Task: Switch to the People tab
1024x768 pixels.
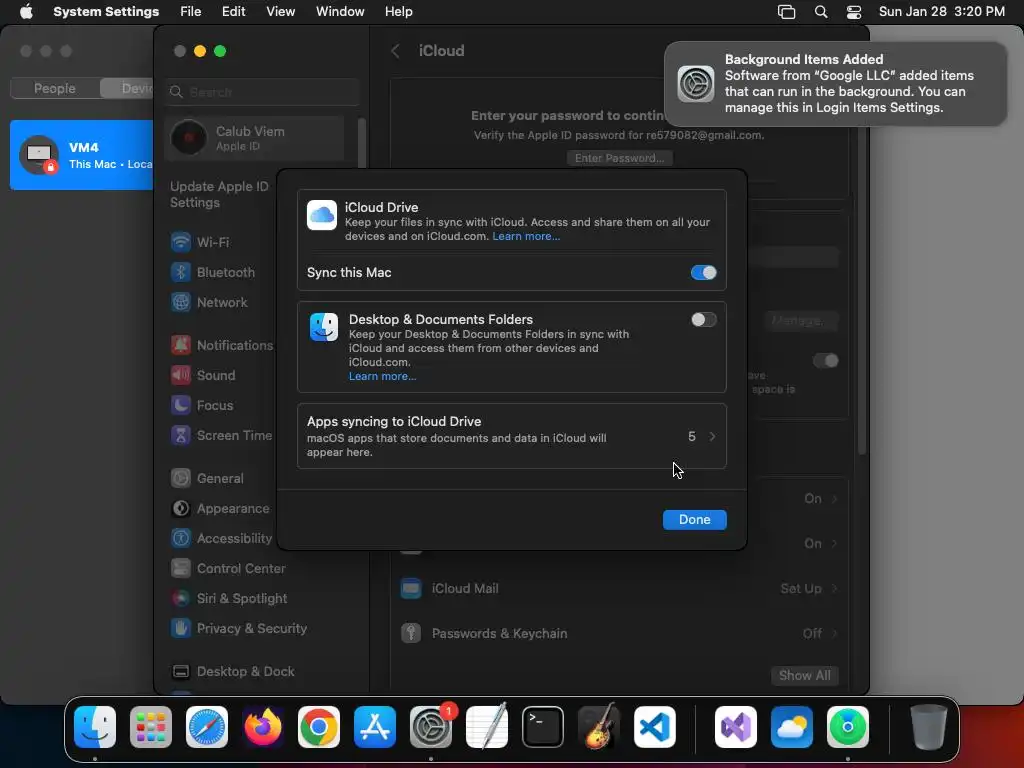Action: coord(55,88)
